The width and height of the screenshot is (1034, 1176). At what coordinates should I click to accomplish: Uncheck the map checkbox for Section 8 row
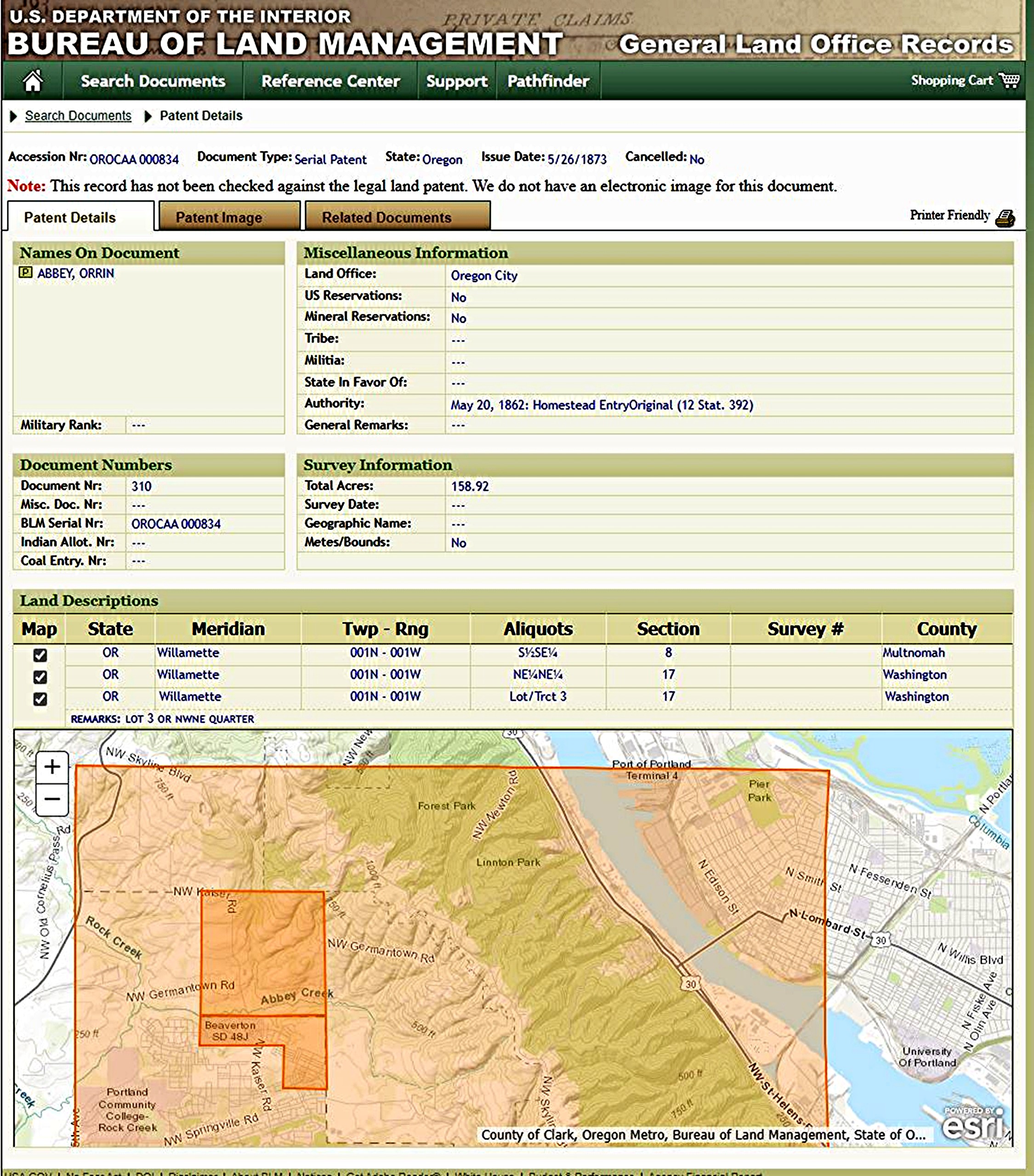coord(40,655)
